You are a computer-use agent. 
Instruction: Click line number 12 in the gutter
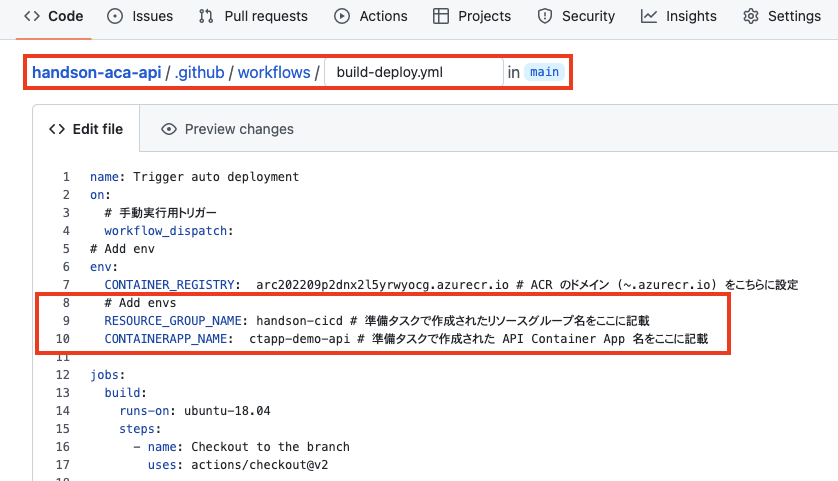pos(63,375)
